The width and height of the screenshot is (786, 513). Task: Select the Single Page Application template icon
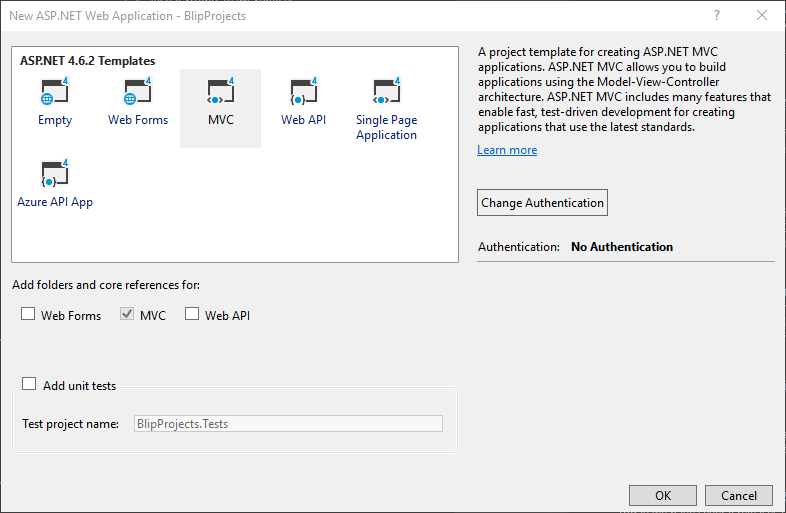coord(386,91)
